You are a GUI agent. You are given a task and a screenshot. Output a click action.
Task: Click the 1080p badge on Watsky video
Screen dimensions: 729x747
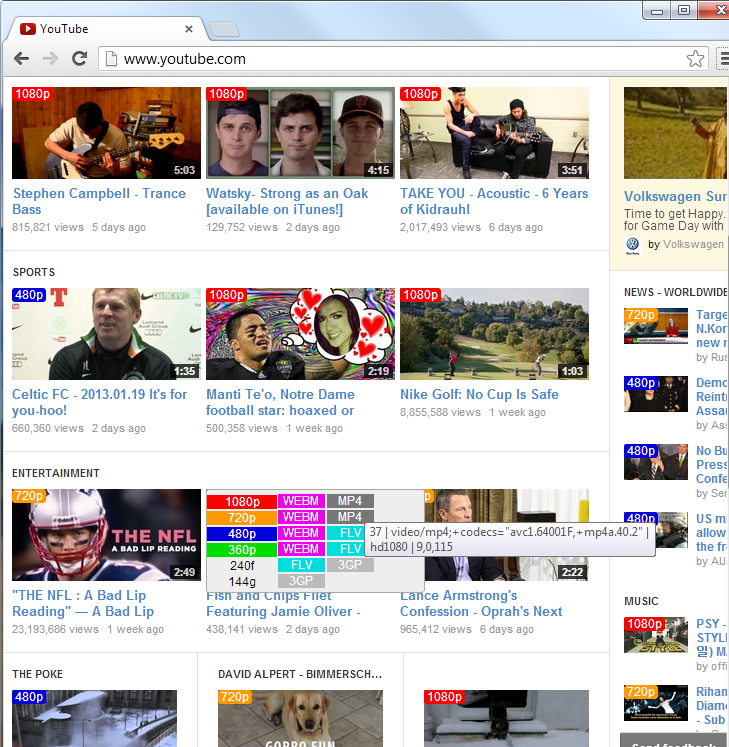(226, 94)
